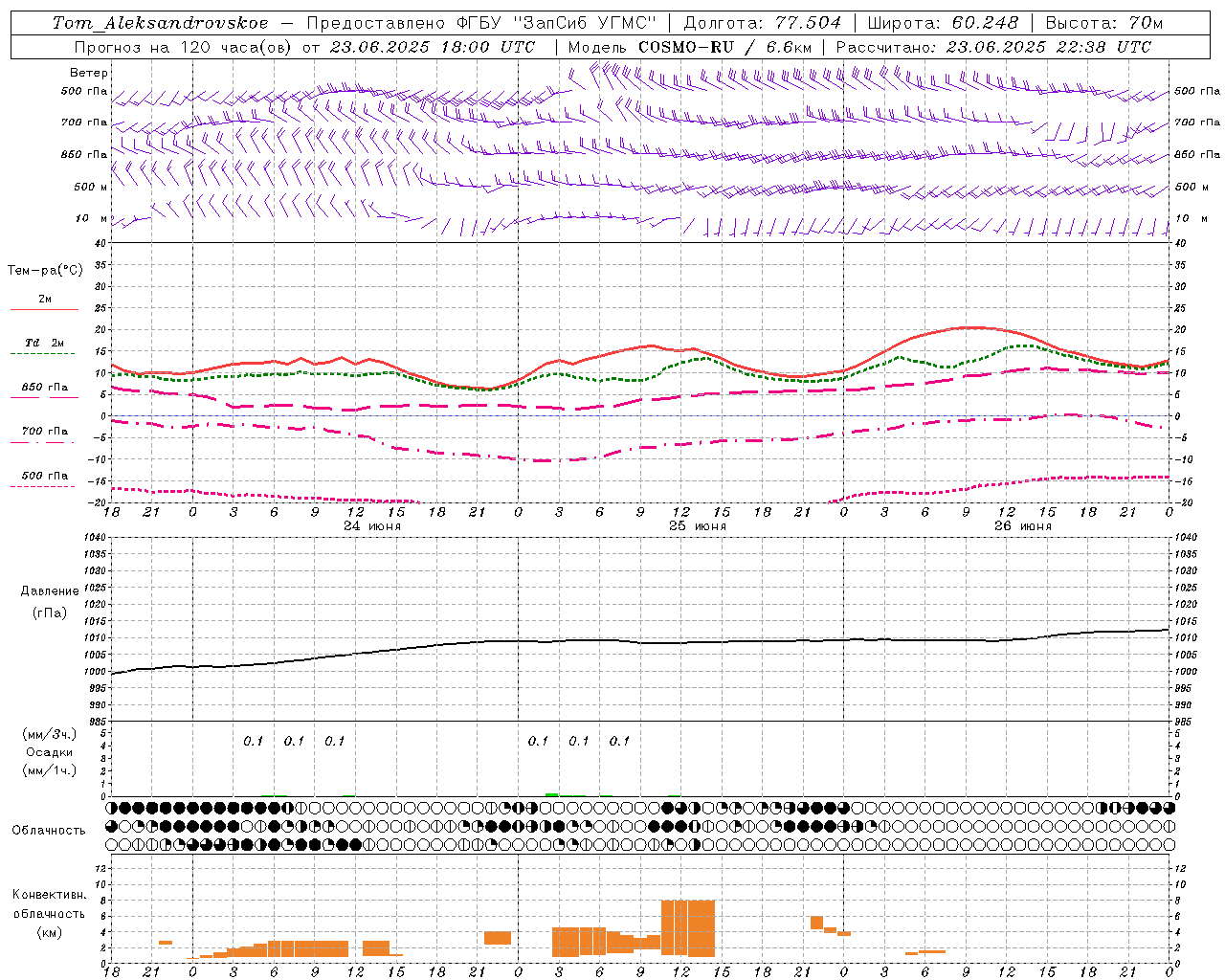The image size is (1225, 980).
Task: Click the model label "COSMO-RU / 6.6км"
Action: (725, 47)
